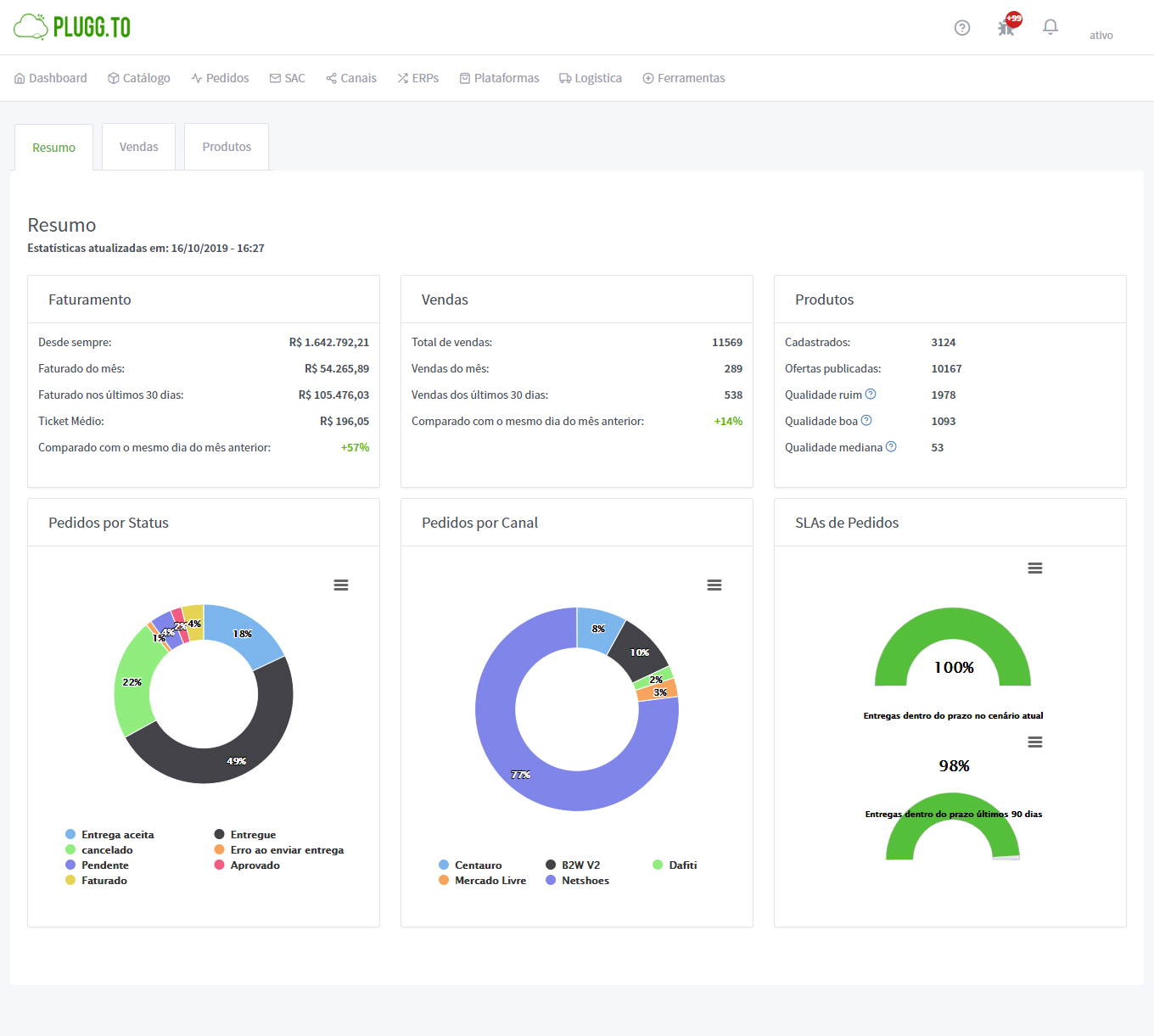Open Qualidade boa help icon
This screenshot has width=1154, height=1036.
[x=866, y=420]
